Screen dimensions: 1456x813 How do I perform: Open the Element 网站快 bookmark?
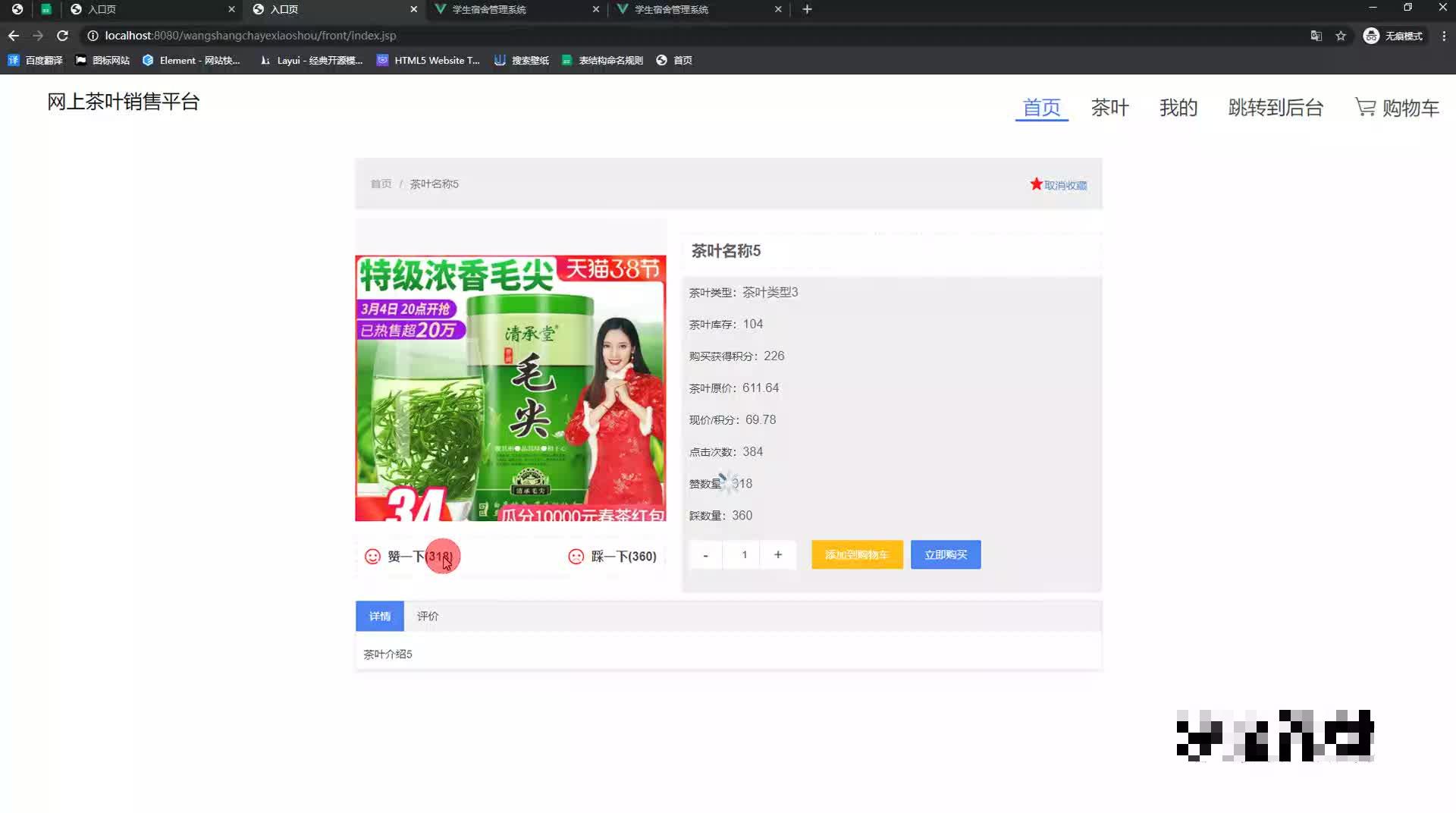tap(191, 60)
